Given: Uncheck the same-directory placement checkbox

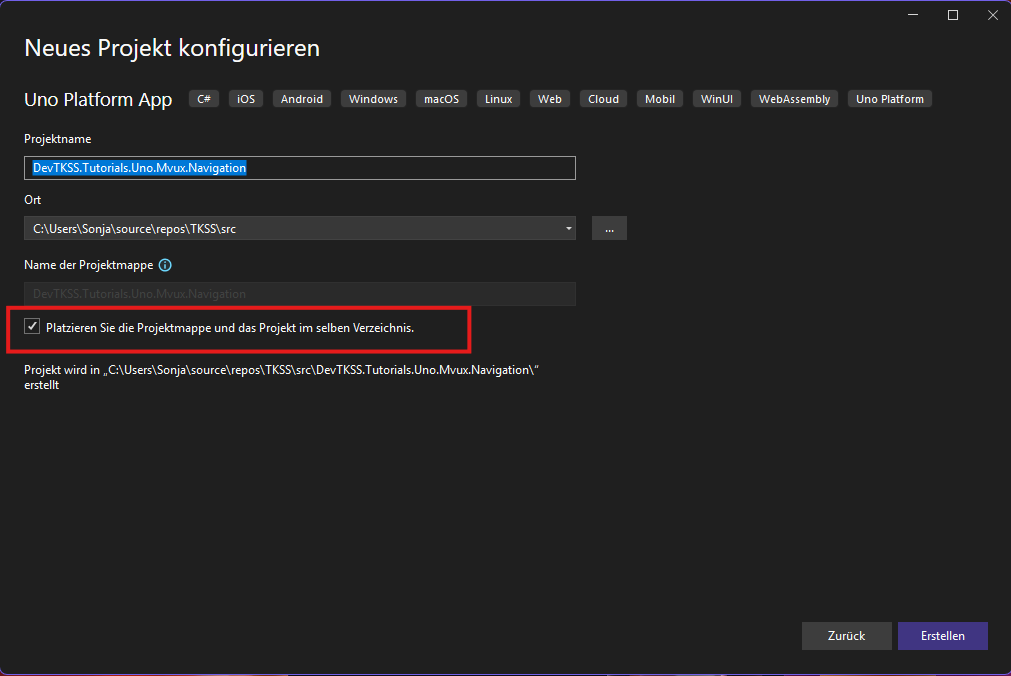Looking at the screenshot, I should point(33,327).
